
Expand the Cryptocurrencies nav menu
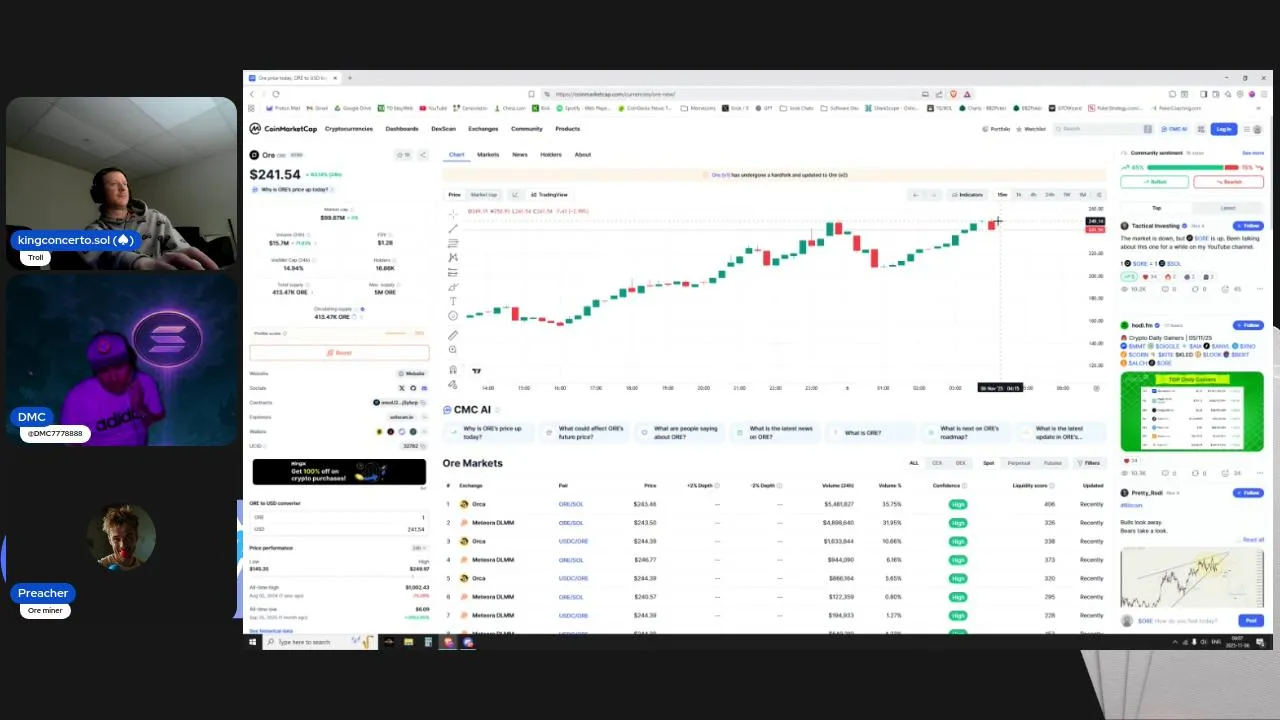click(349, 129)
